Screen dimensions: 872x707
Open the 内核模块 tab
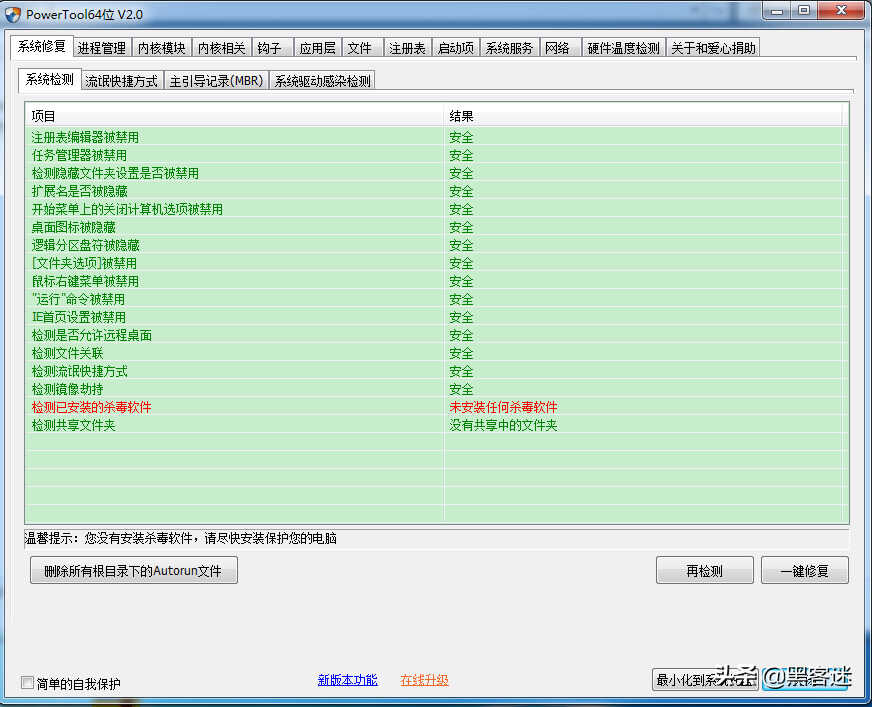(162, 48)
